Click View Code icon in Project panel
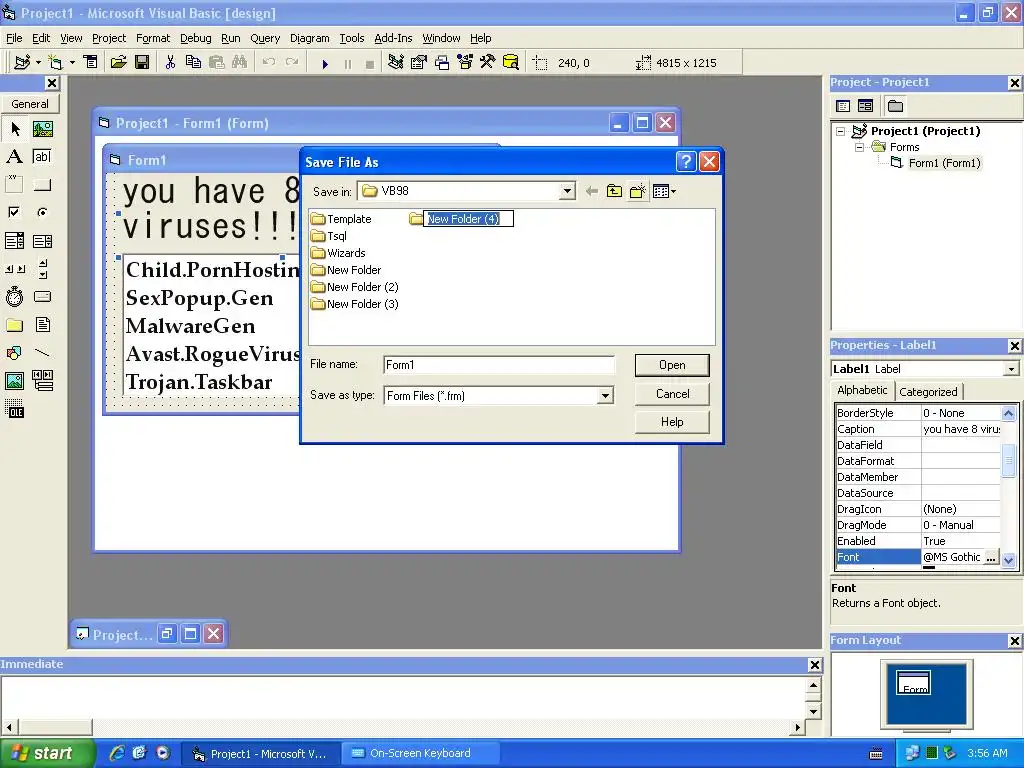Viewport: 1024px width, 768px height. tap(843, 106)
